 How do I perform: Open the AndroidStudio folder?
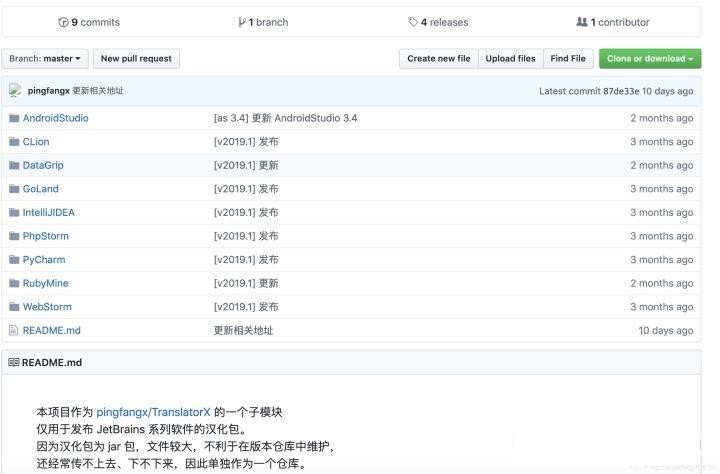point(56,118)
